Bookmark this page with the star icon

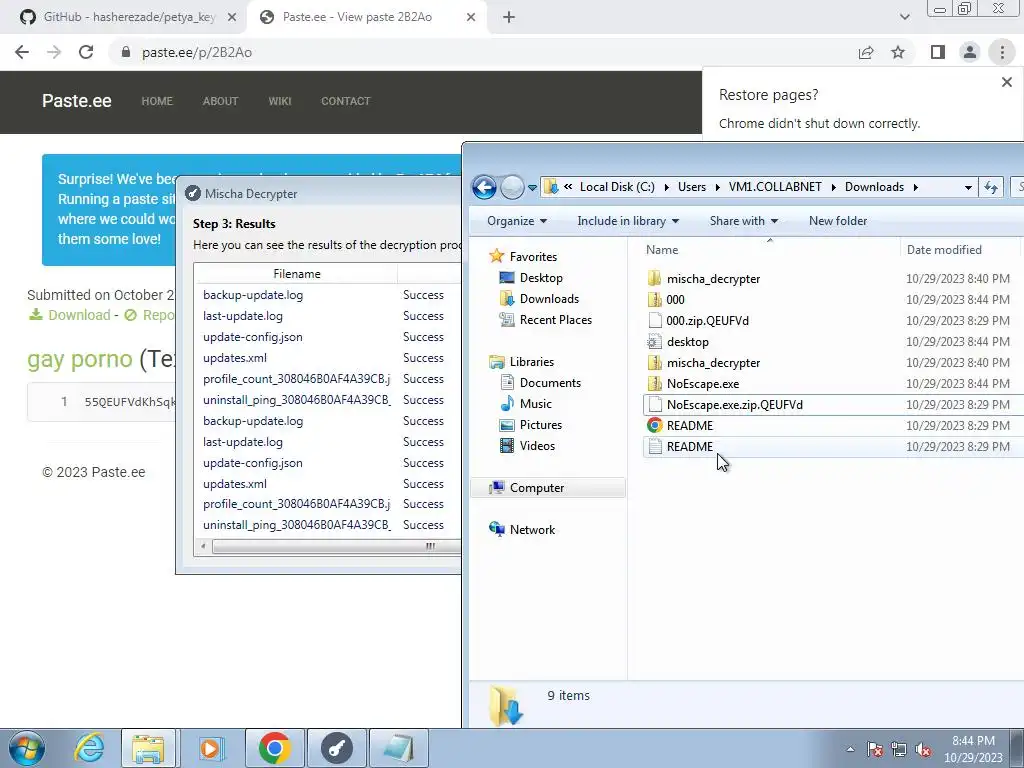pyautogui.click(x=898, y=52)
